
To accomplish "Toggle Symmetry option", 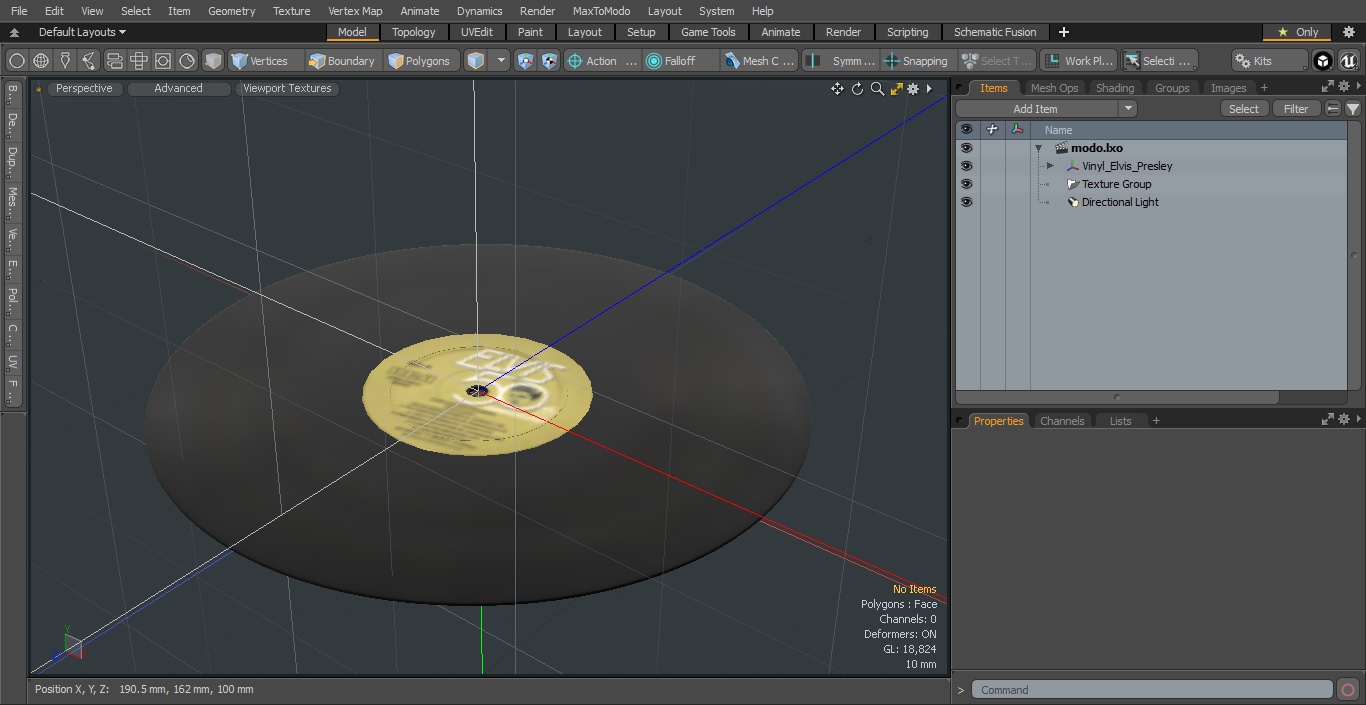I will (841, 61).
